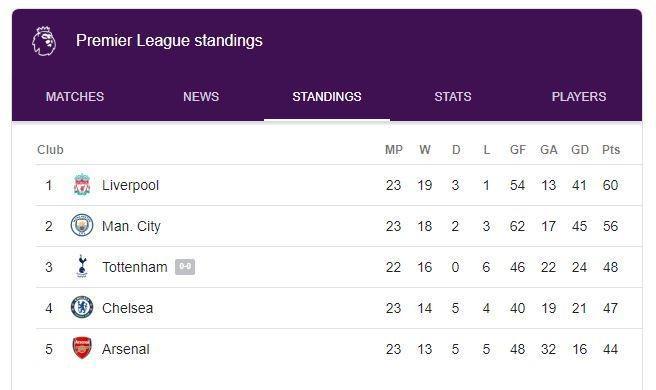
Task: Click the Liverpool club crest
Action: (82, 185)
